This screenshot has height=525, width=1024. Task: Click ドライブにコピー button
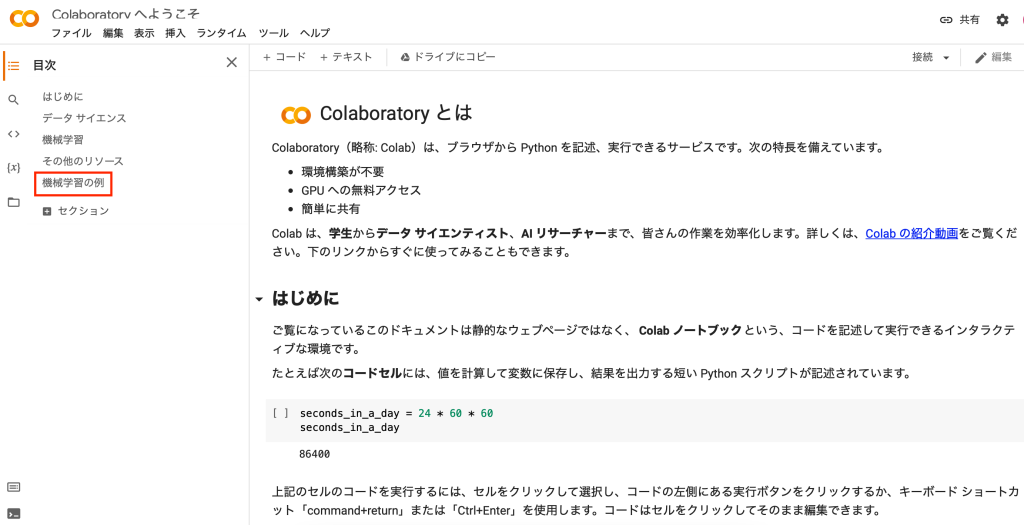[448, 58]
